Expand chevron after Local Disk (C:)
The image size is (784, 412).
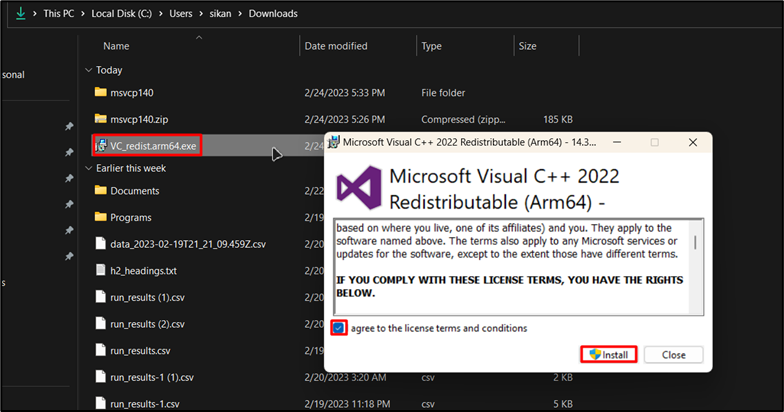pyautogui.click(x=160, y=14)
